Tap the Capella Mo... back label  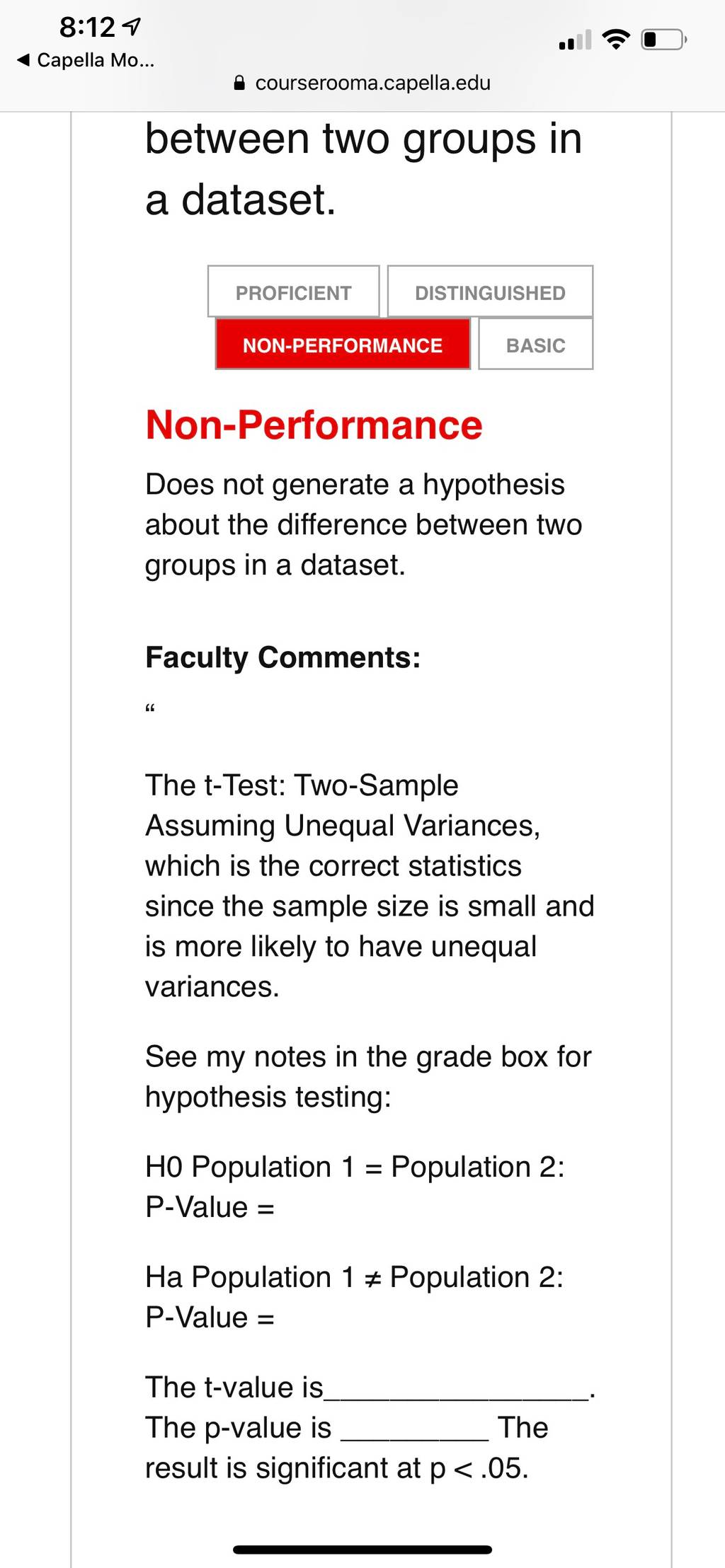(96, 60)
